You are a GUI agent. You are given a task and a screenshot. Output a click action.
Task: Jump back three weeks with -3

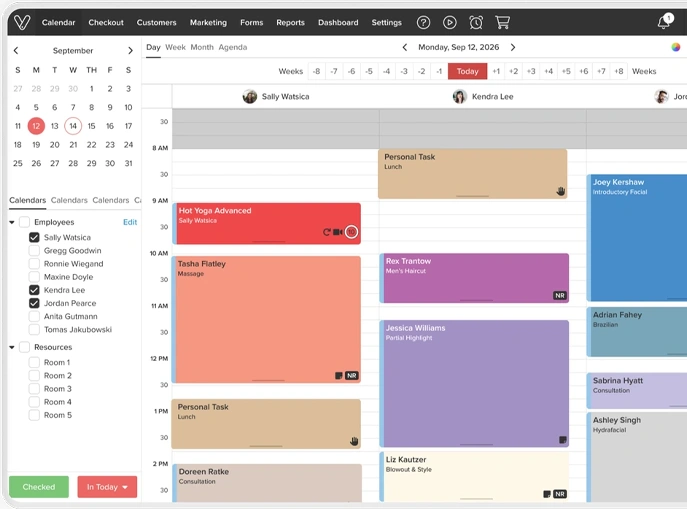coord(404,71)
